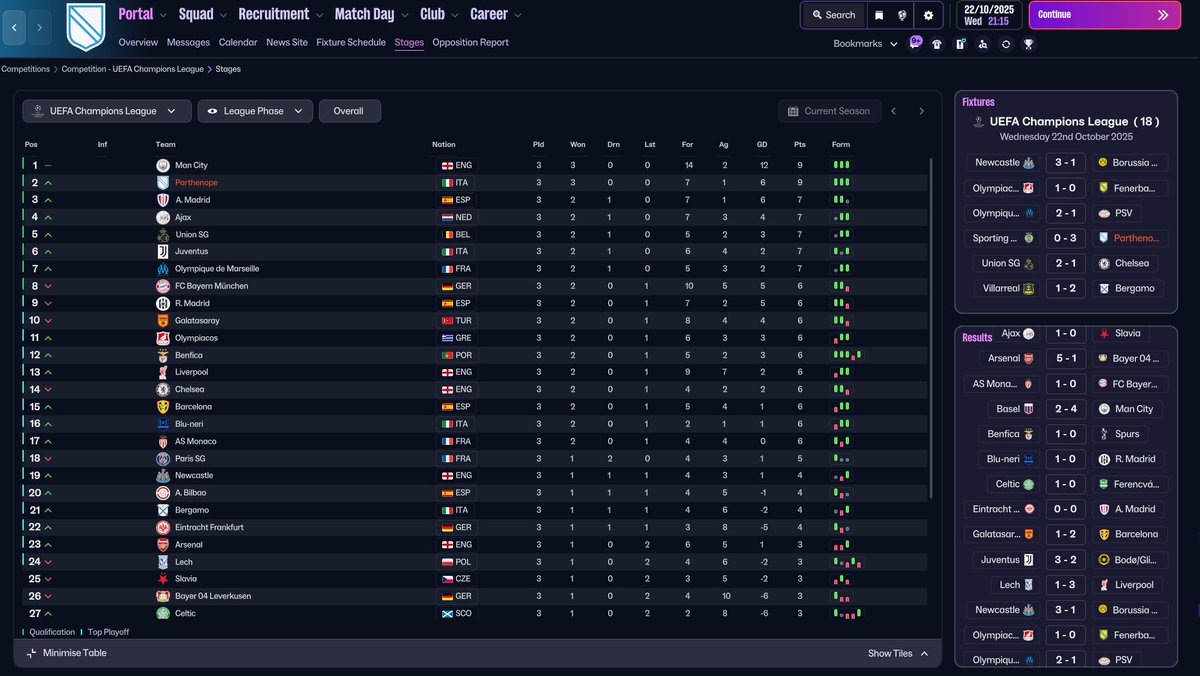Click the TUR flag in Galatasaray row

(447, 320)
